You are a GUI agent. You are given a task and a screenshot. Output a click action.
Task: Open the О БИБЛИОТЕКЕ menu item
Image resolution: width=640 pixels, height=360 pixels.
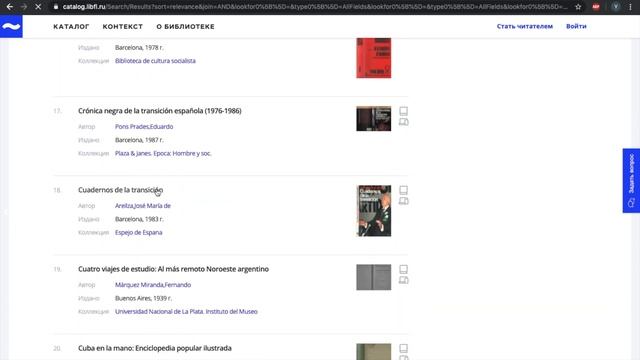tap(185, 27)
